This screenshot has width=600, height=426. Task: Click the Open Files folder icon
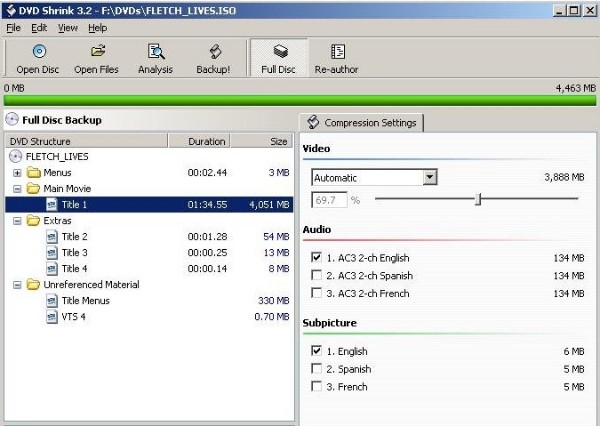pyautogui.click(x=98, y=51)
